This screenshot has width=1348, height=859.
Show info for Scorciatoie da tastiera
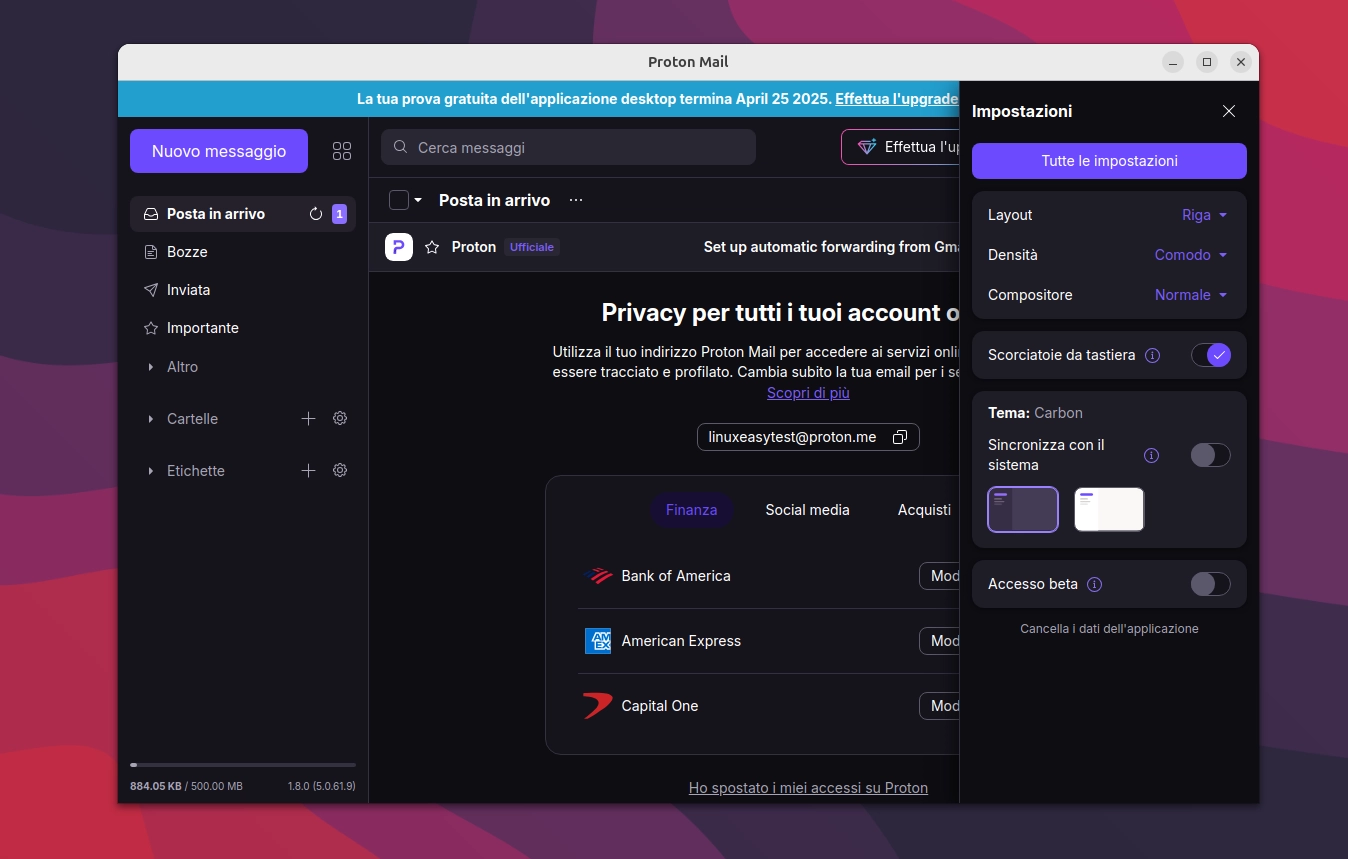tap(1152, 355)
